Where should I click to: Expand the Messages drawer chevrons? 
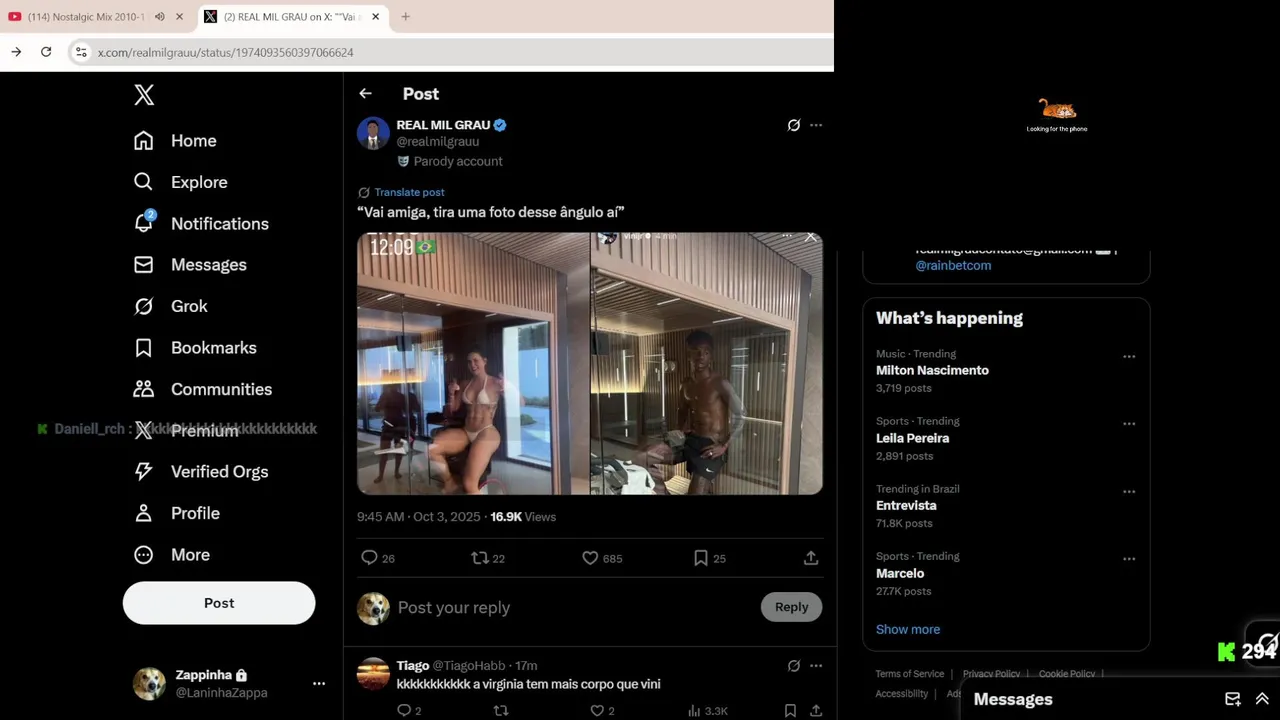pyautogui.click(x=1262, y=699)
